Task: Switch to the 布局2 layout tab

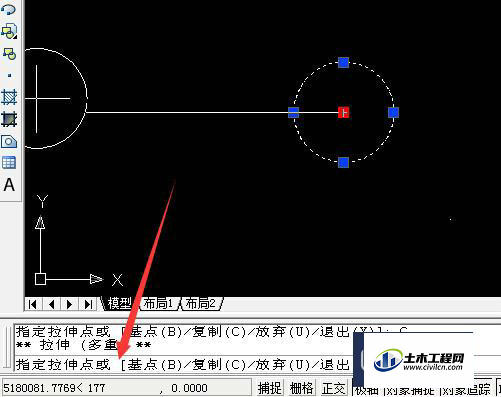Action: [201, 304]
